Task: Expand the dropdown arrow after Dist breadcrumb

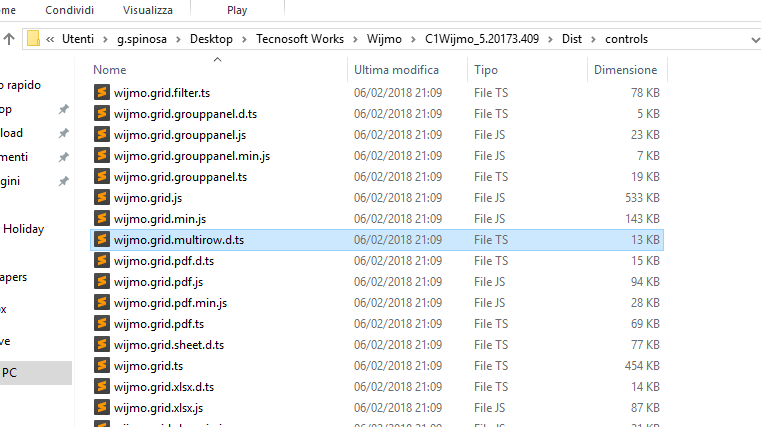Action: [596, 39]
